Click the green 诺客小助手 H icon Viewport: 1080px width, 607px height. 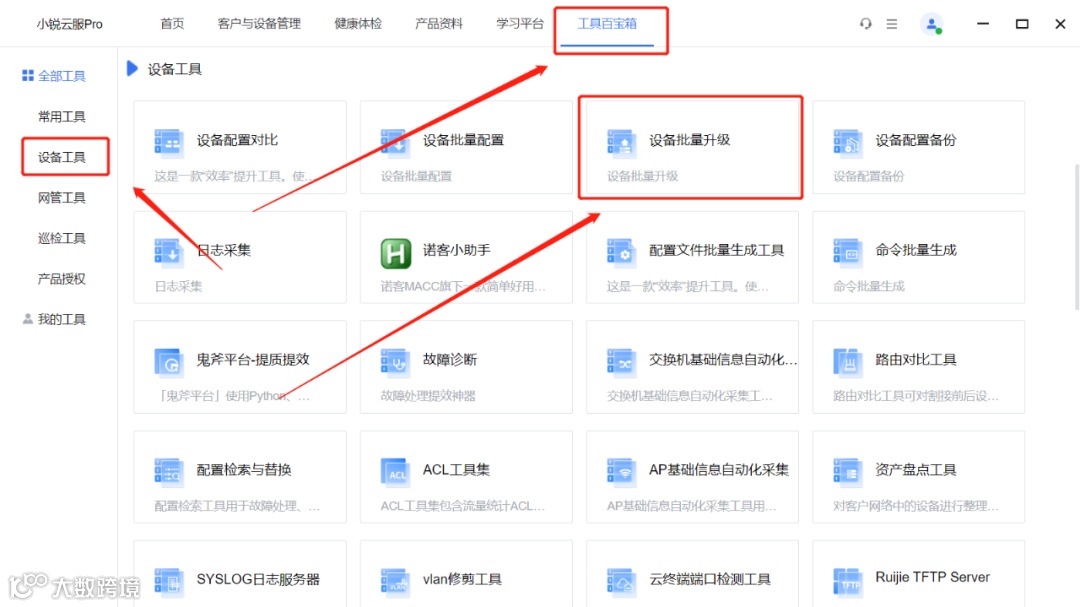point(395,253)
